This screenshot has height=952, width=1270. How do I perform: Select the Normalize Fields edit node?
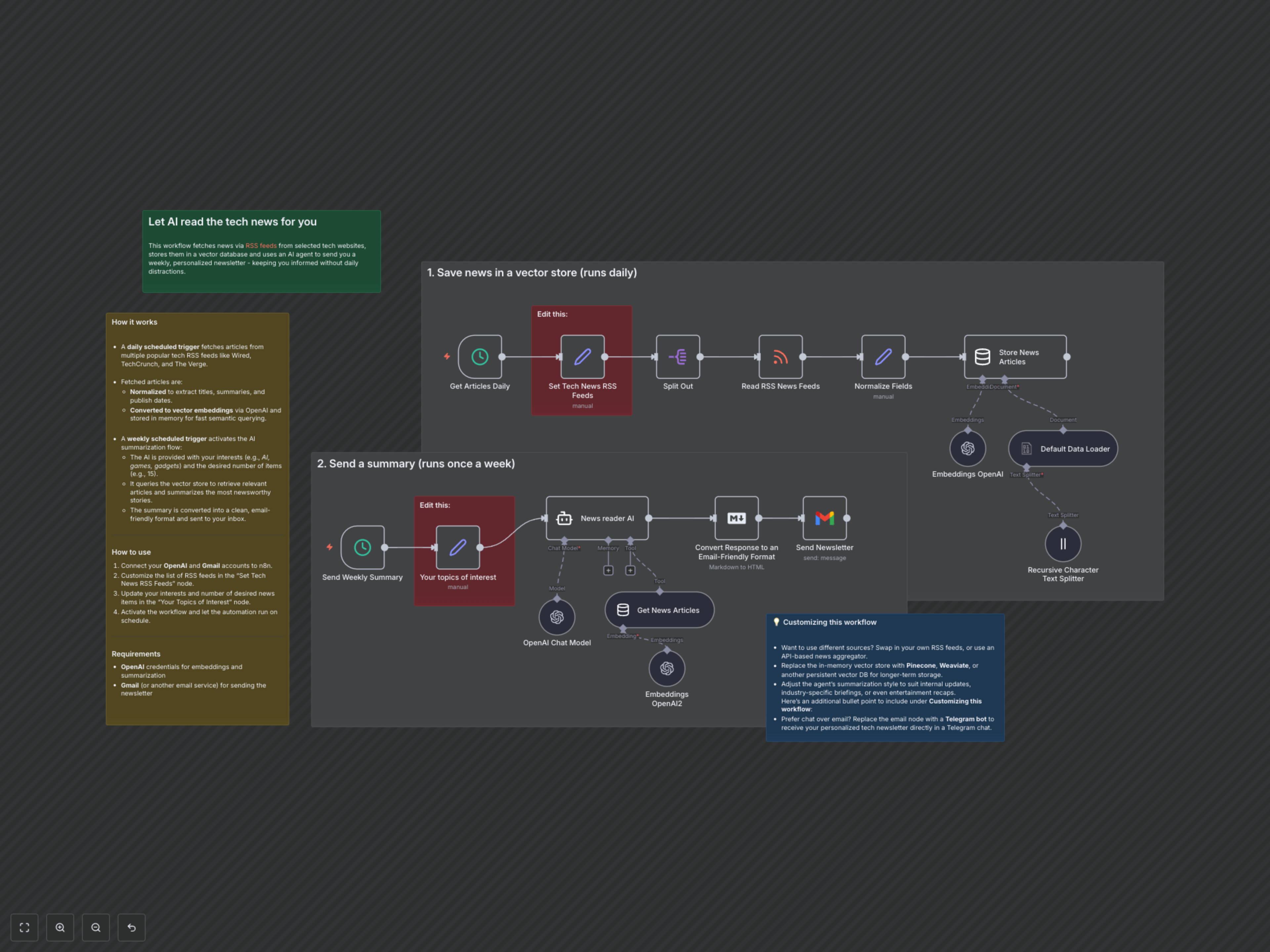pos(882,357)
